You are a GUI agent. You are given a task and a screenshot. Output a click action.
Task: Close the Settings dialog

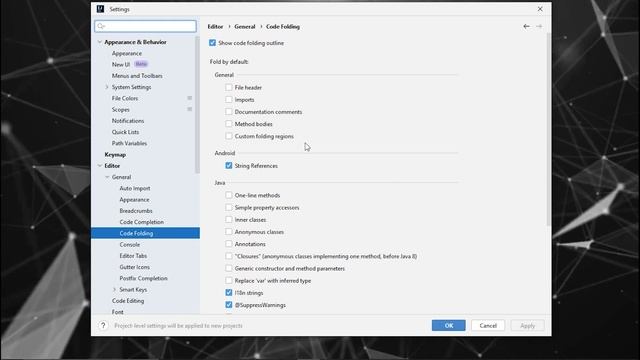coord(540,9)
